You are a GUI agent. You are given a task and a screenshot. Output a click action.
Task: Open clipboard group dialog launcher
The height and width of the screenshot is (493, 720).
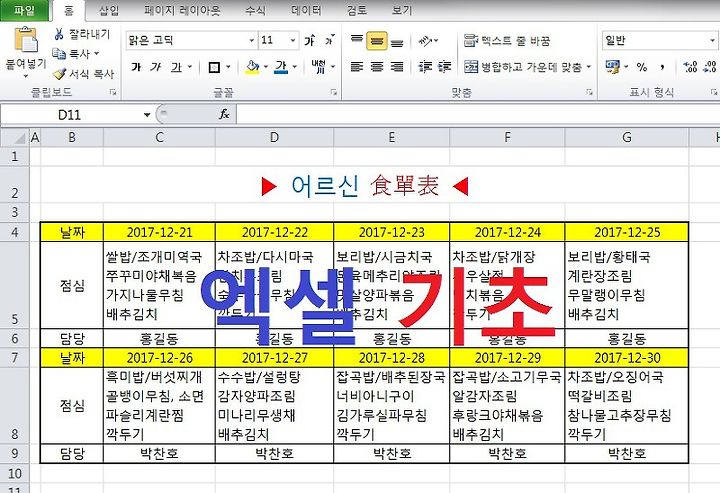(x=112, y=92)
